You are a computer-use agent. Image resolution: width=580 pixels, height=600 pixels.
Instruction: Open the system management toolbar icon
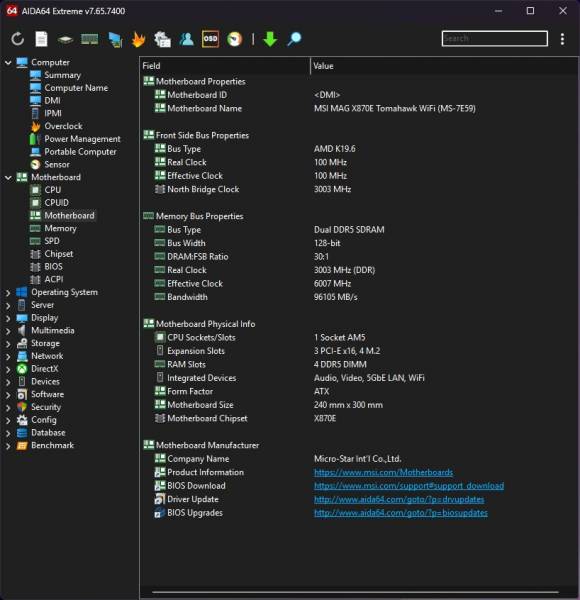pyautogui.click(x=162, y=39)
